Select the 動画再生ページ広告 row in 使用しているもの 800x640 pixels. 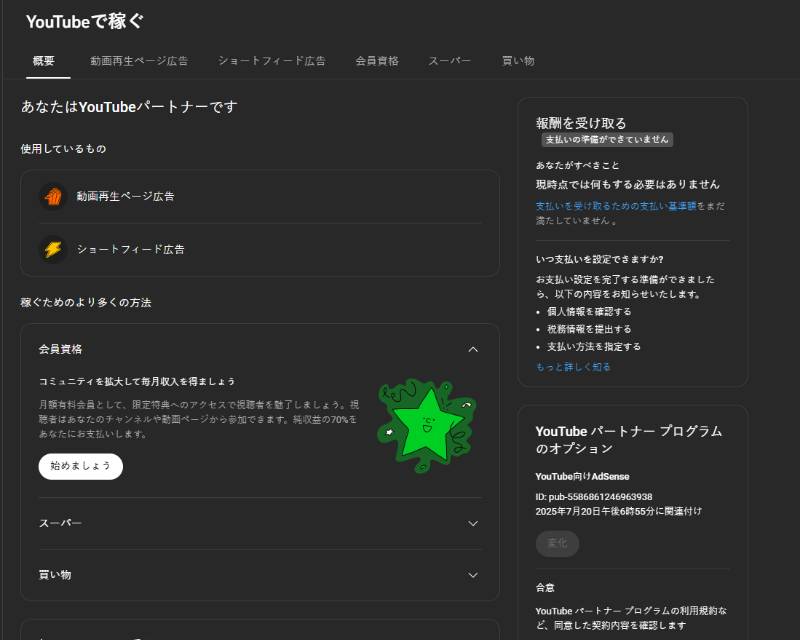260,196
